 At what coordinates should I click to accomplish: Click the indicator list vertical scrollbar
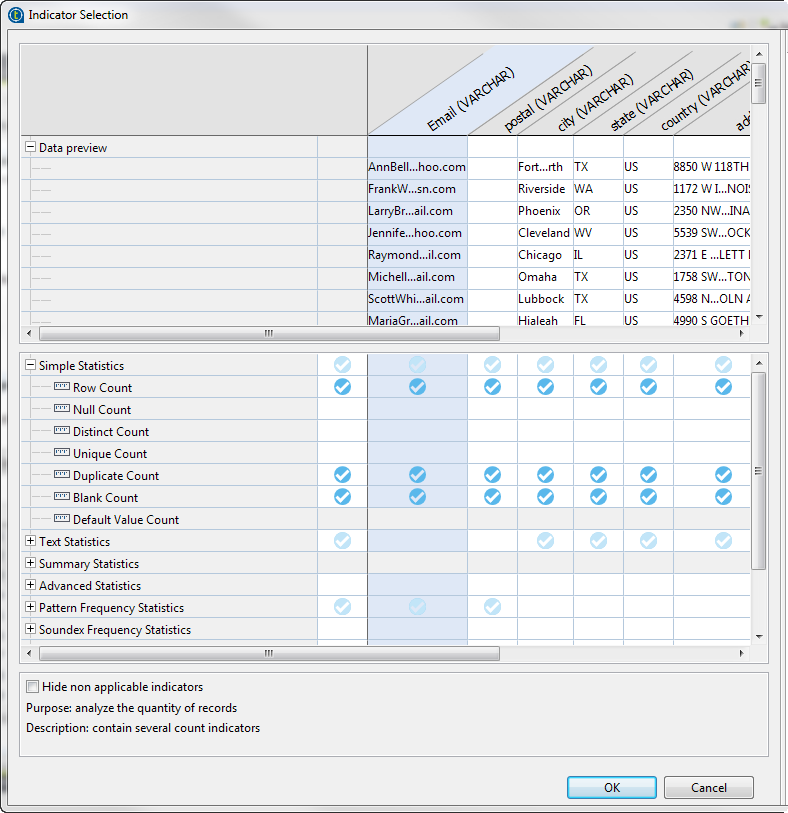click(759, 470)
